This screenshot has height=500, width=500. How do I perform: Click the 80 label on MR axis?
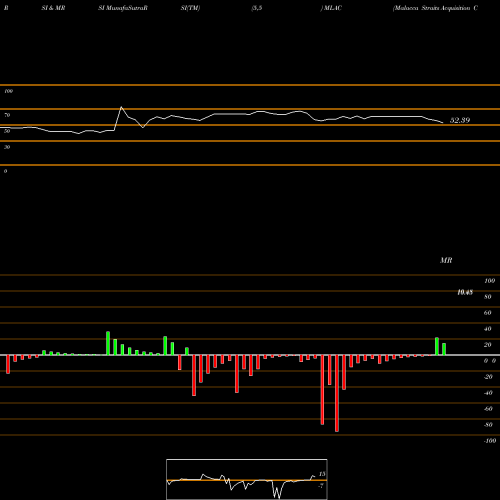click(x=488, y=297)
